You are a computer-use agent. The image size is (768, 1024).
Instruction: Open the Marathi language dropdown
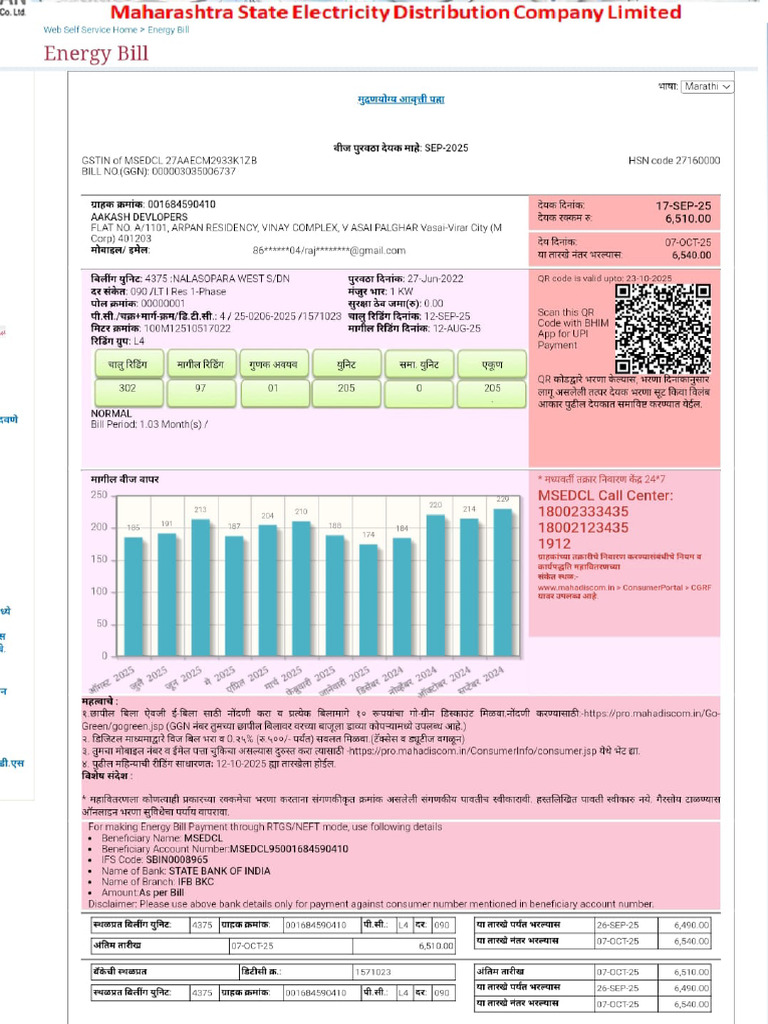(707, 86)
